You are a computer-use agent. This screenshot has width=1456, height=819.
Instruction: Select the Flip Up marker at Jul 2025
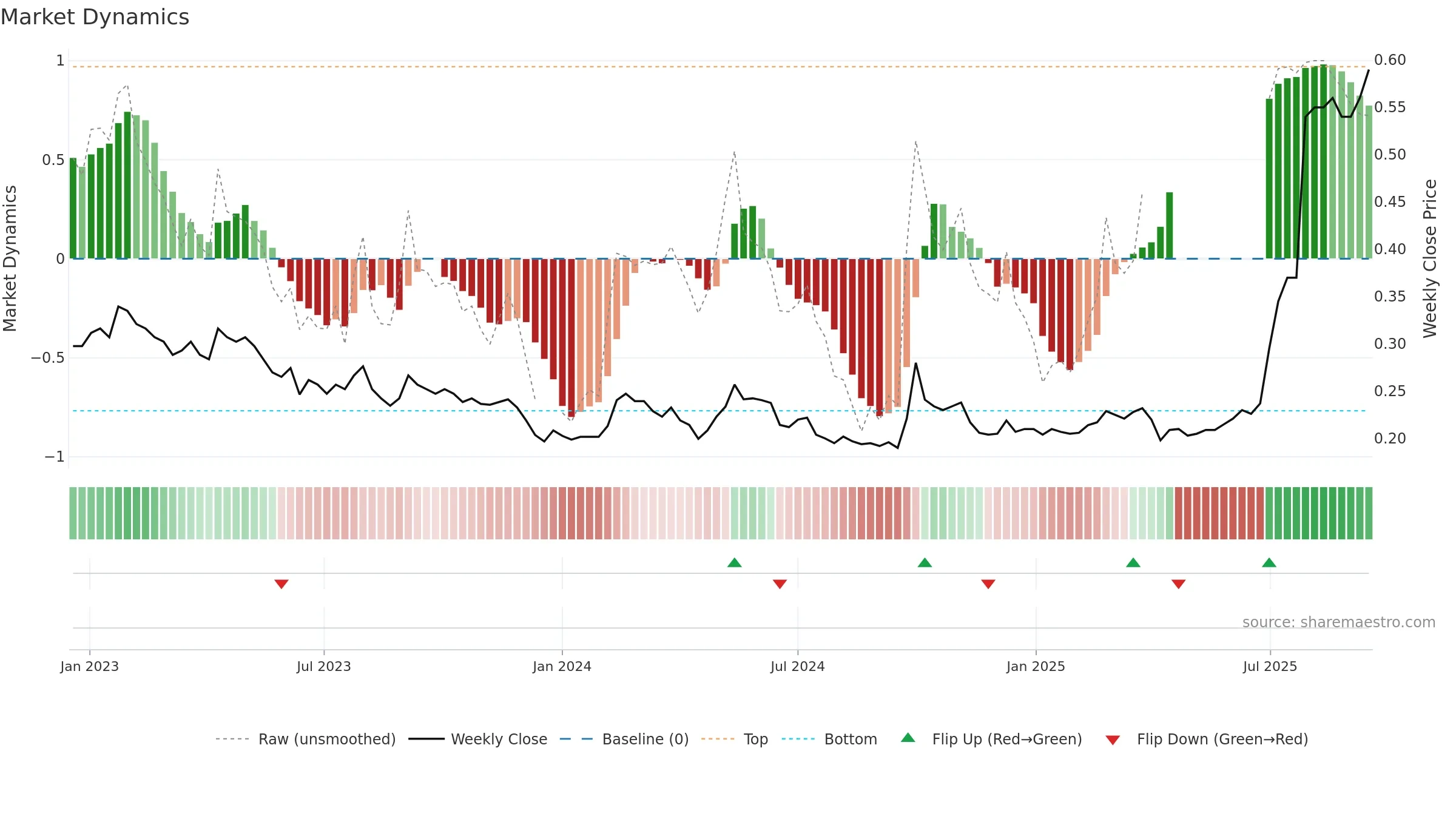click(x=1269, y=562)
